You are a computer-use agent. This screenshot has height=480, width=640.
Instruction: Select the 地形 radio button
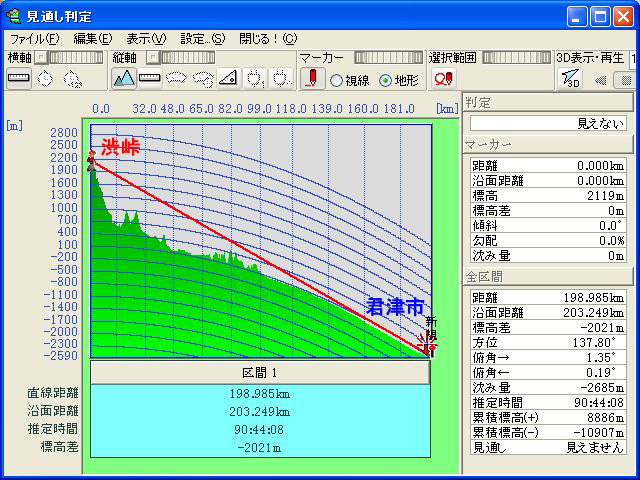tap(385, 81)
